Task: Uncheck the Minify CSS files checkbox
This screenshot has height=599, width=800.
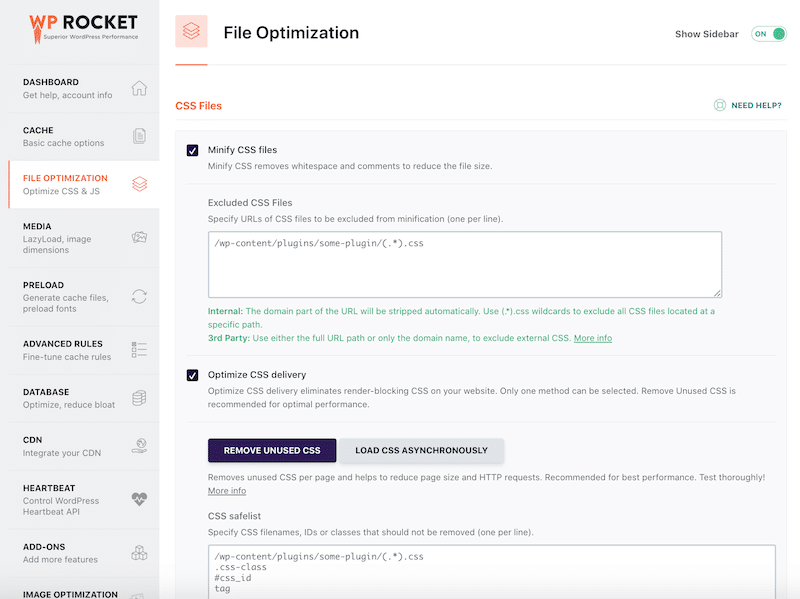Action: pos(193,150)
